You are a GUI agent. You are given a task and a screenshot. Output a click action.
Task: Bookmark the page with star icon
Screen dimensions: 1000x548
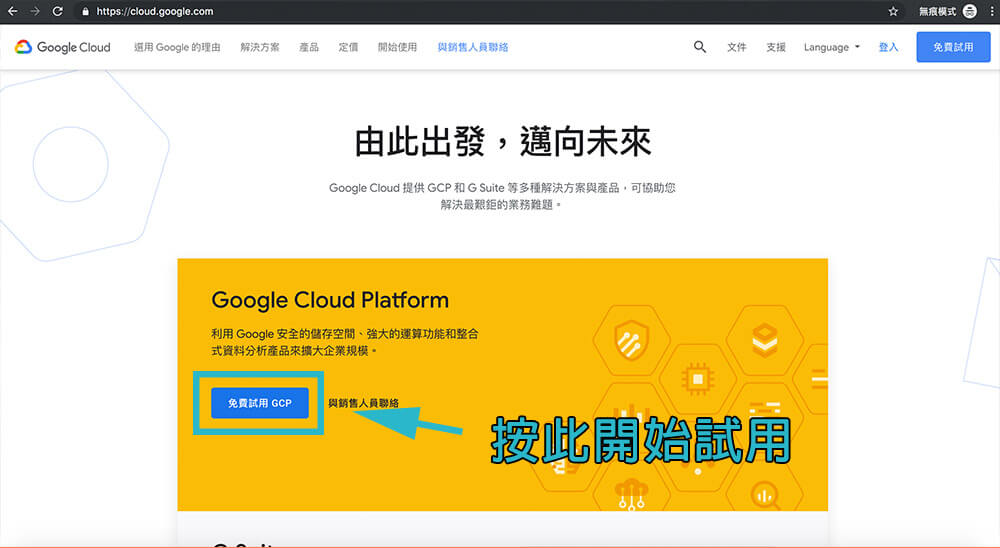point(893,11)
